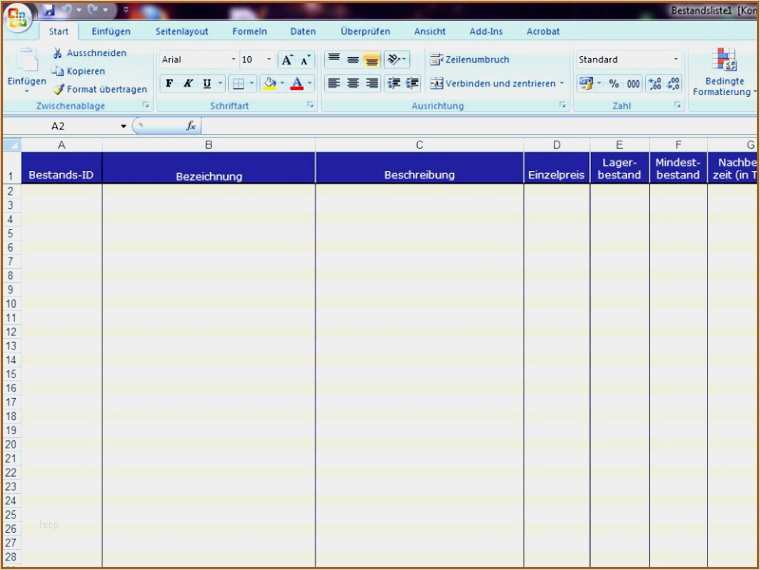Screen dimensions: 760x570
Task: Expand the Standard number format dropdown
Action: tap(676, 60)
